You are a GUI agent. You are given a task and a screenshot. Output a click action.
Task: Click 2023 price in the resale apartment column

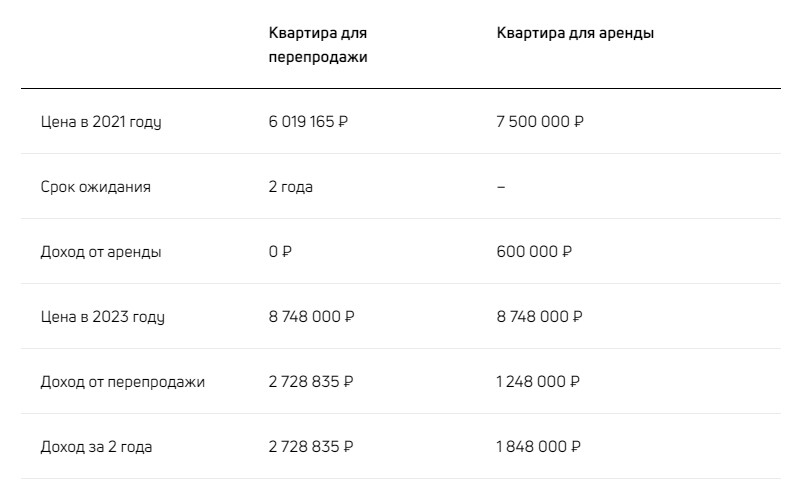click(x=311, y=317)
